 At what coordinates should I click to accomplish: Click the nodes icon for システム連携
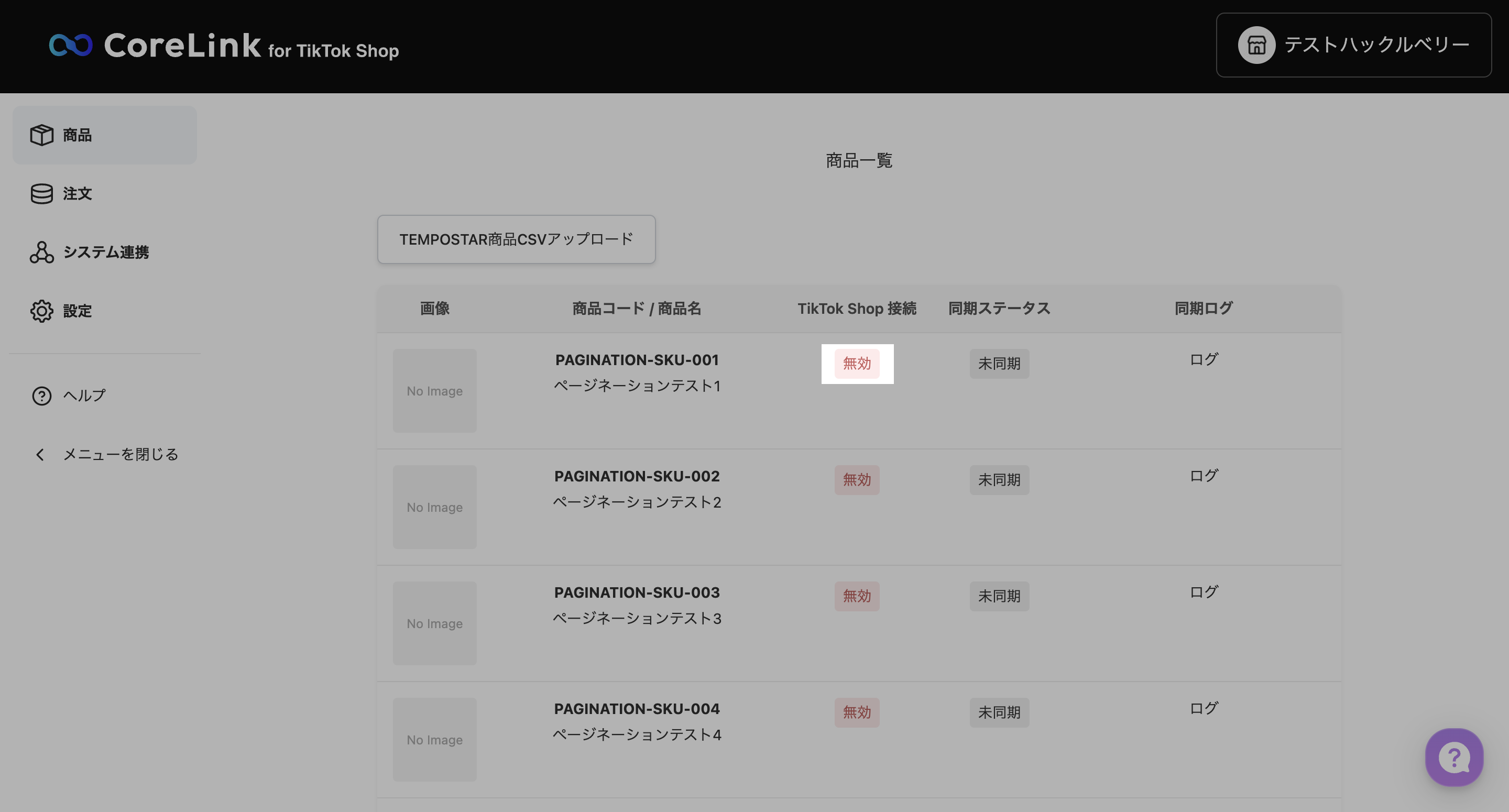(41, 253)
